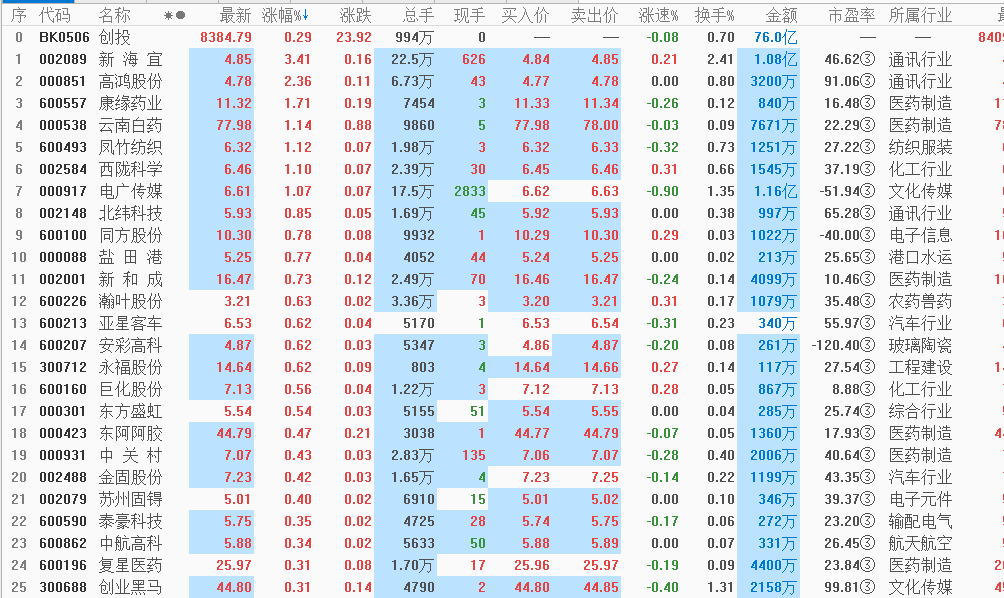
Task: Select the stock 盐田港
Action: click(x=131, y=257)
